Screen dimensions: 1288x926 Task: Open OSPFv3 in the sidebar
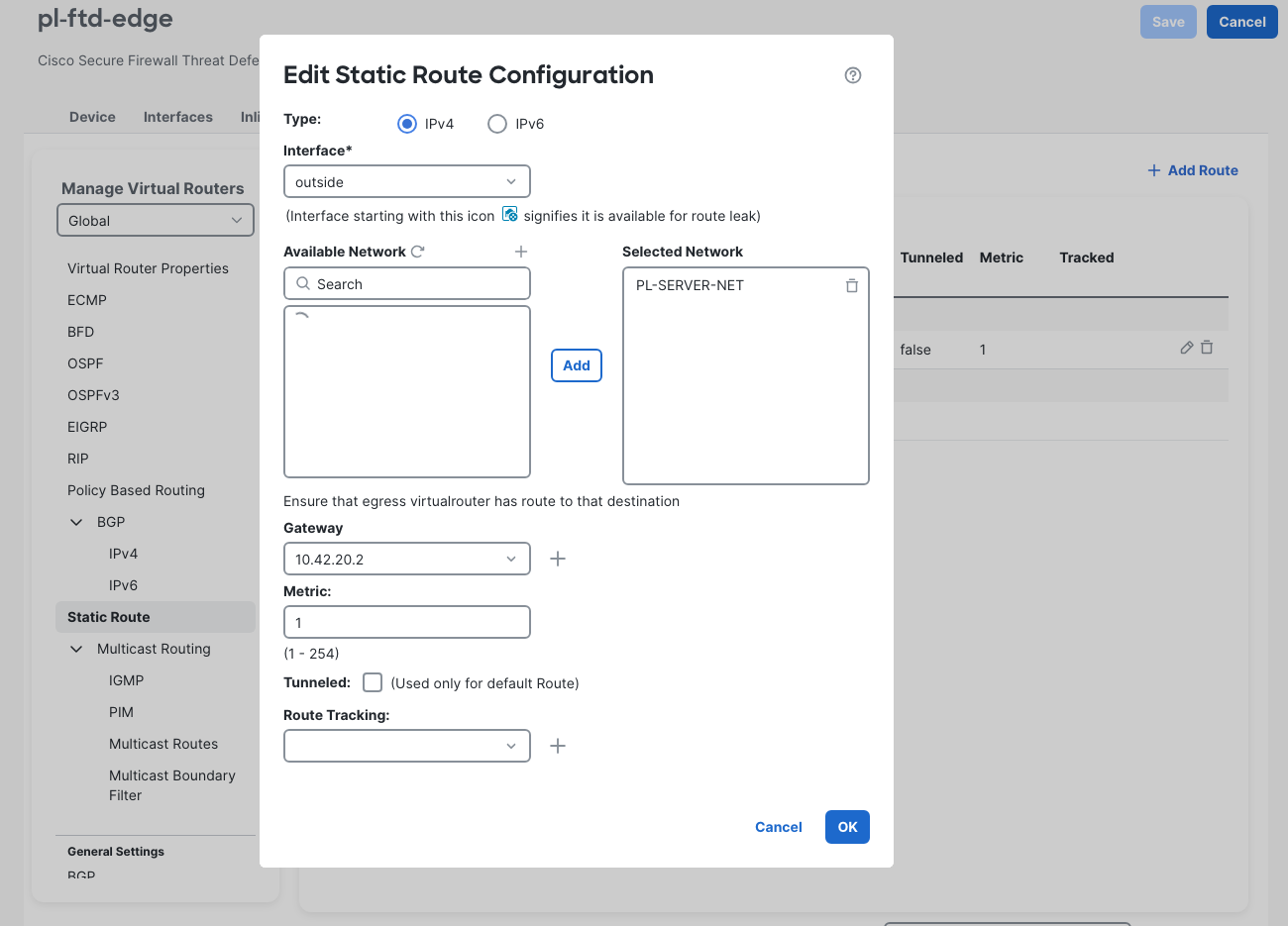coord(93,395)
